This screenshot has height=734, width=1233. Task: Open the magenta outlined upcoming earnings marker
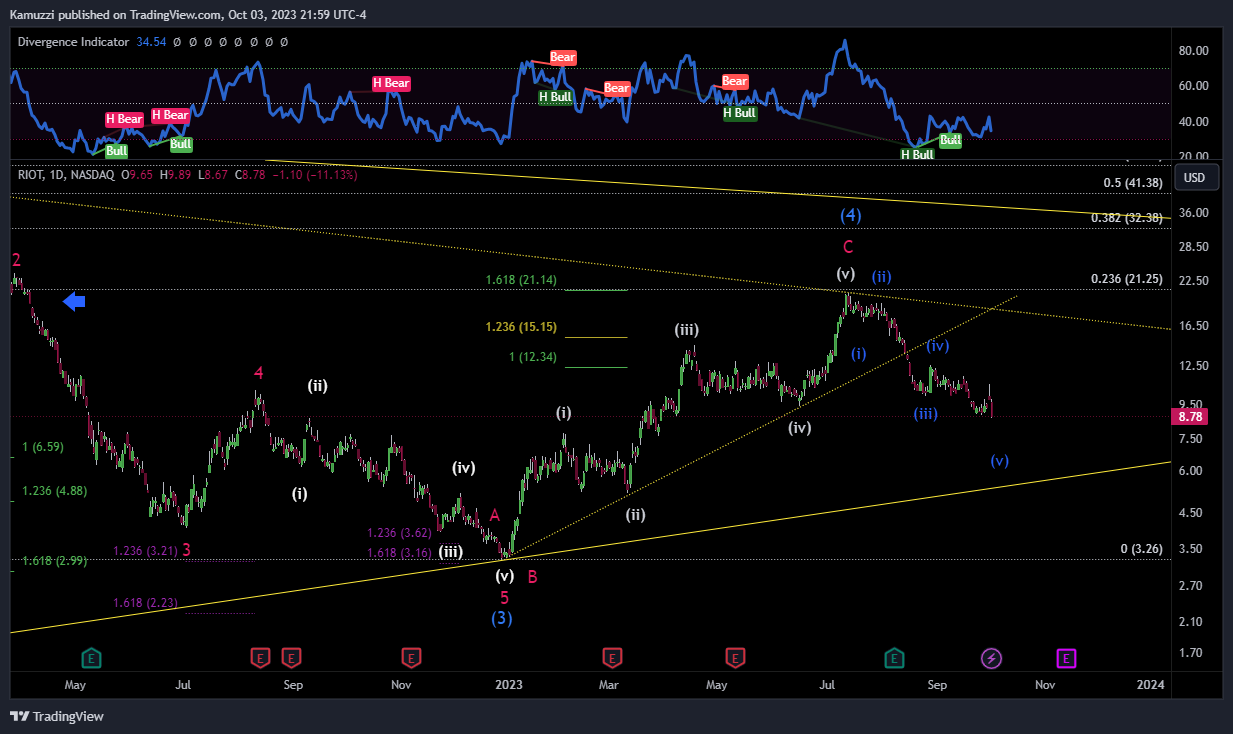click(x=1066, y=658)
